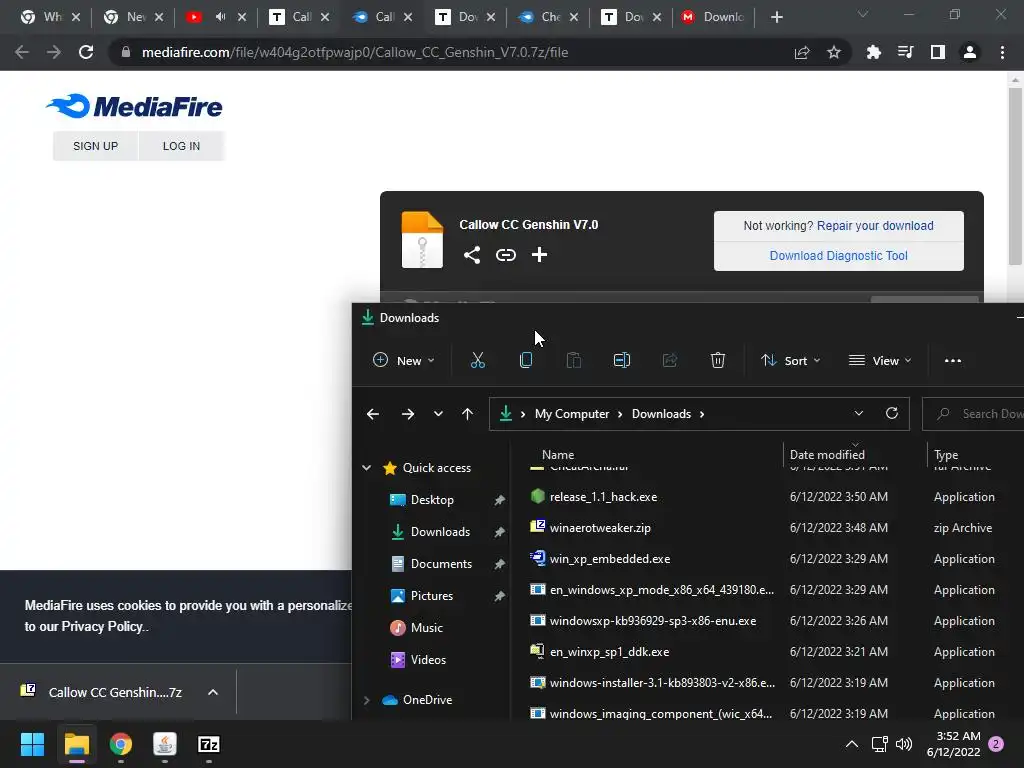Screen dimensions: 1024x768
Task: Open Java app icon in taskbar
Action: (165, 744)
